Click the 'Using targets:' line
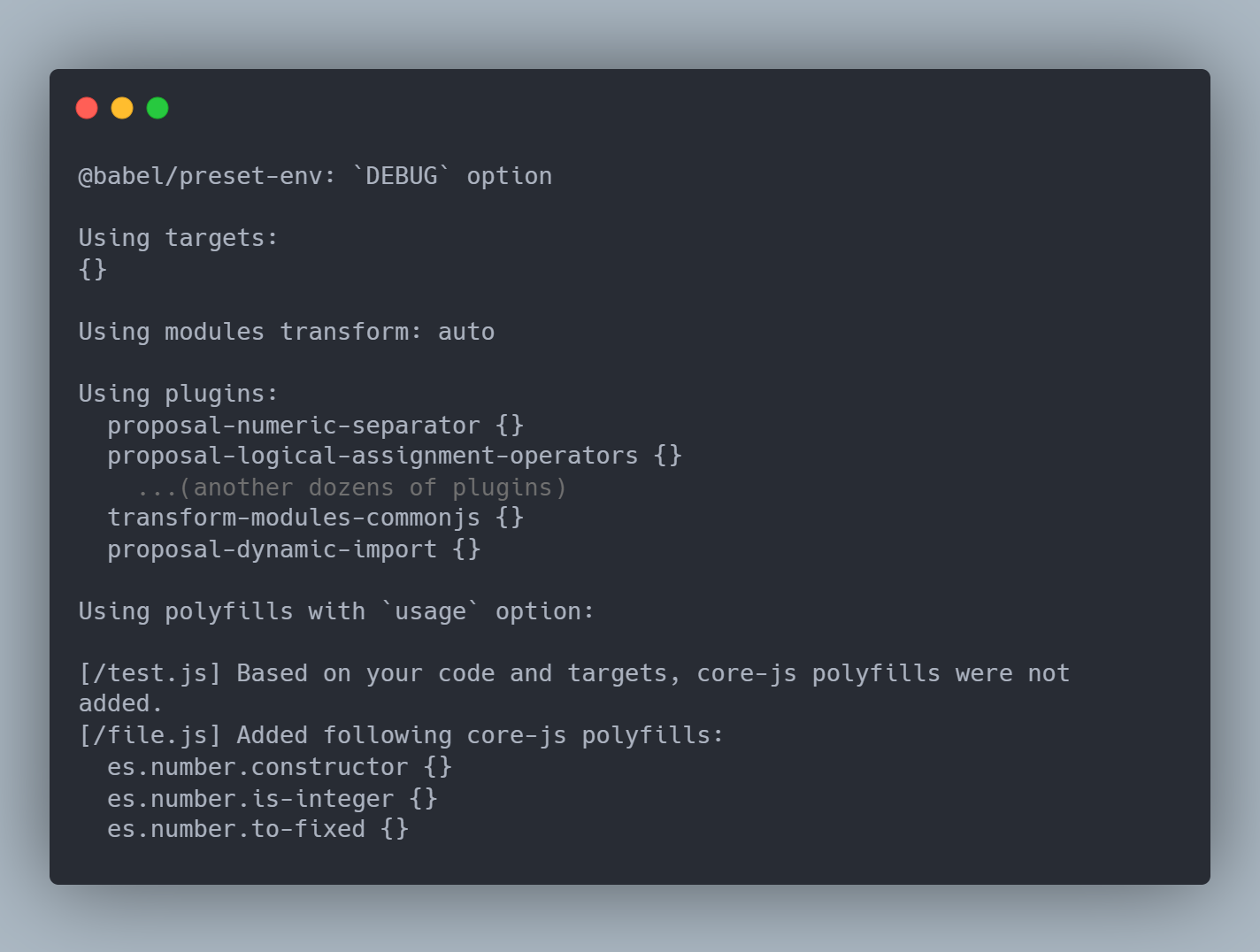The image size is (1260, 952). (178, 238)
